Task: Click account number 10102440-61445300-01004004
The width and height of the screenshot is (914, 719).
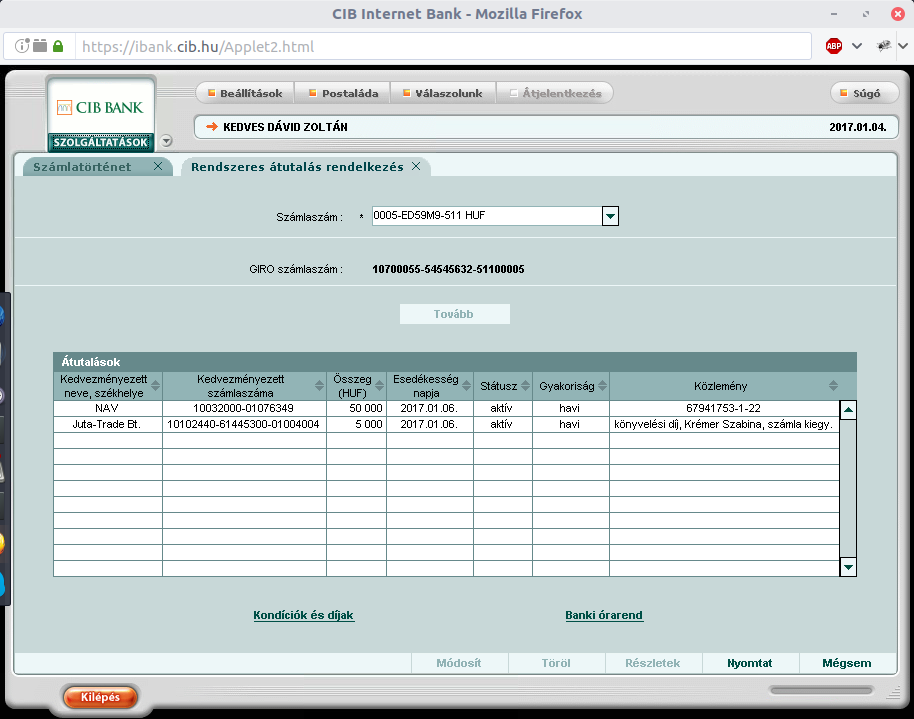Action: 243,424
